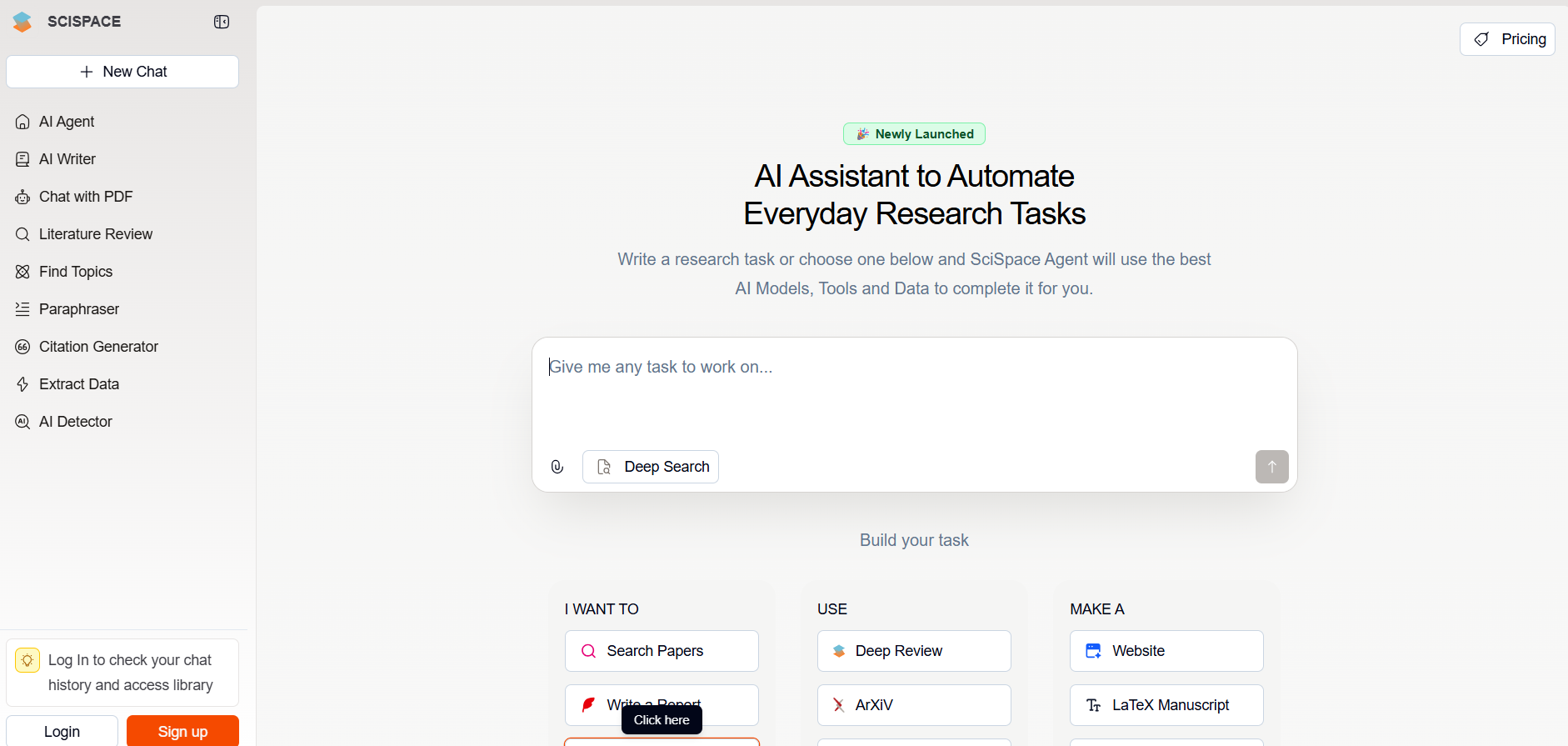Click the attachment paperclip icon
Image resolution: width=1568 pixels, height=746 pixels.
tap(557, 467)
